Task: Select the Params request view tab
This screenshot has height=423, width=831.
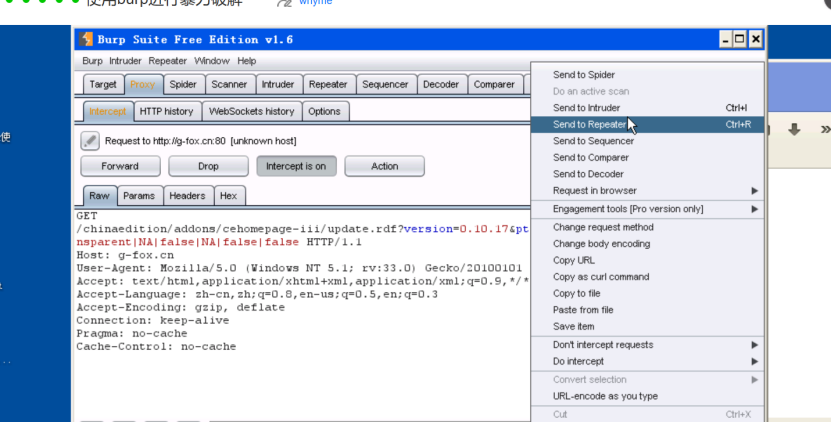Action: (139, 196)
